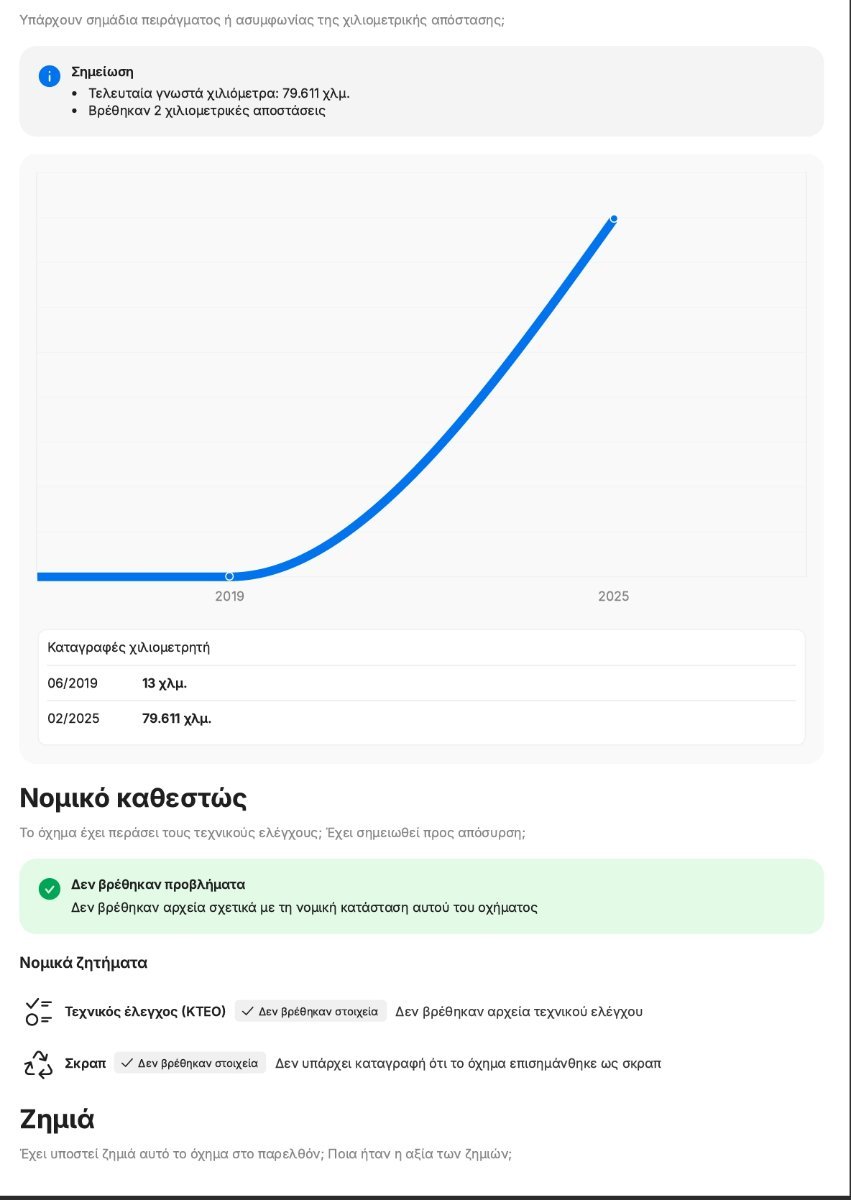Select the 02/2025 odometer record row

[421, 718]
